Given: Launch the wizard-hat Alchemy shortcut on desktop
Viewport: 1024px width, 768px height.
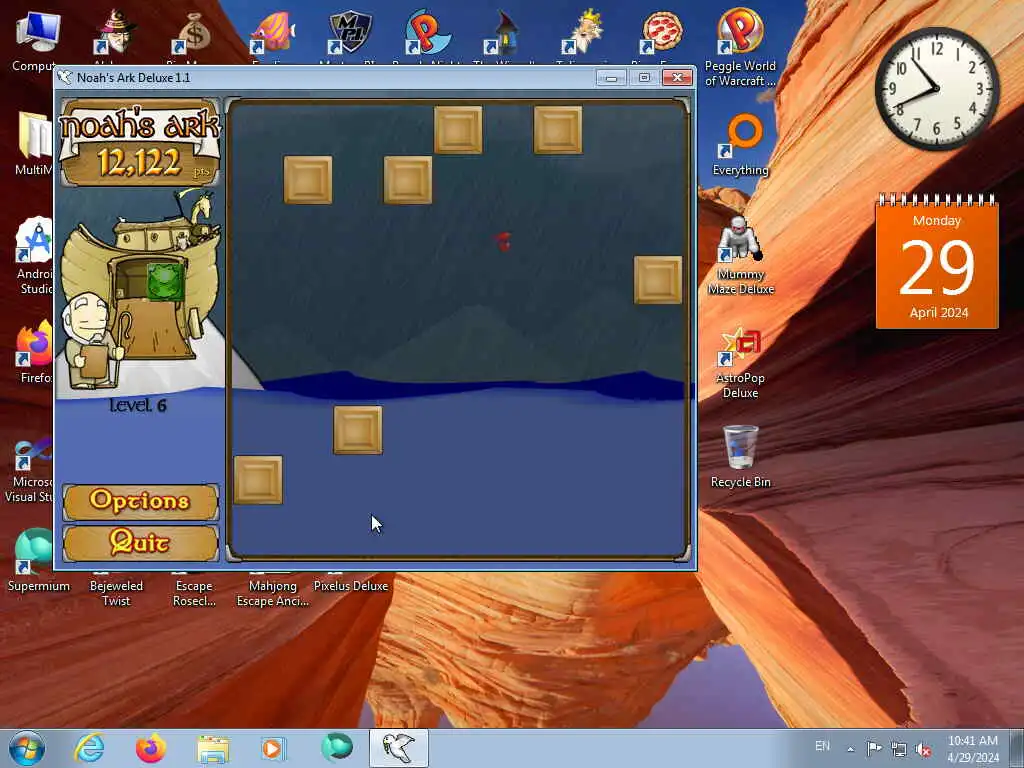Looking at the screenshot, I should pyautogui.click(x=115, y=34).
